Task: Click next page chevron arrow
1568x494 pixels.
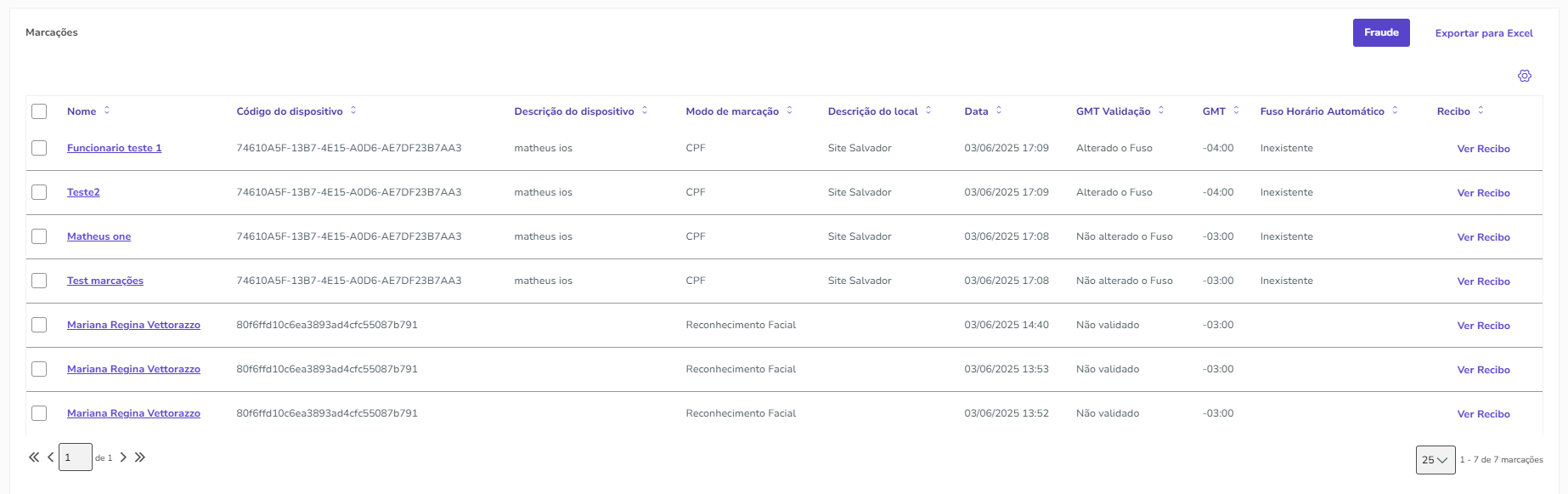Action: (123, 457)
